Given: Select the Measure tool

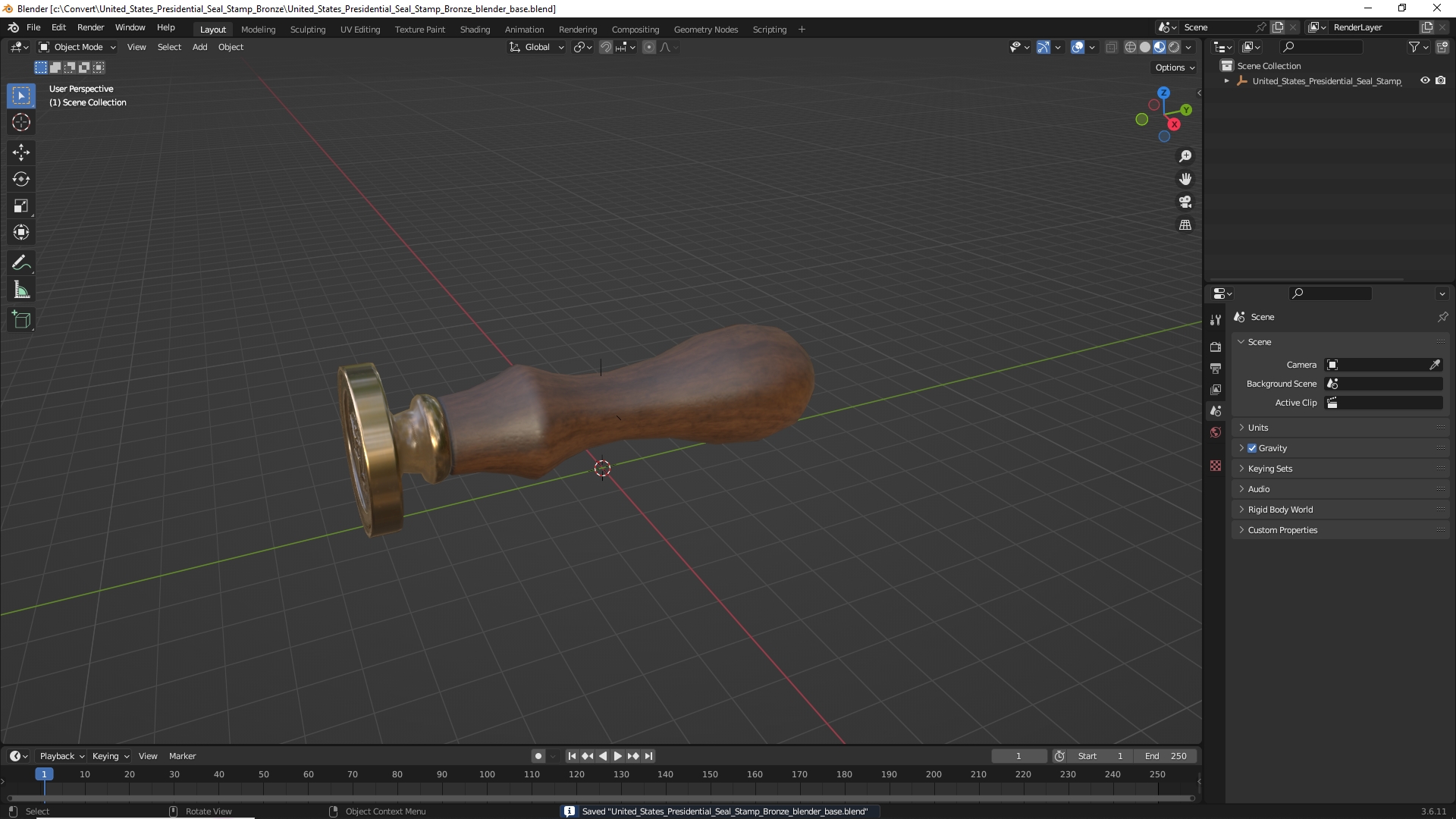Looking at the screenshot, I should coord(21,290).
